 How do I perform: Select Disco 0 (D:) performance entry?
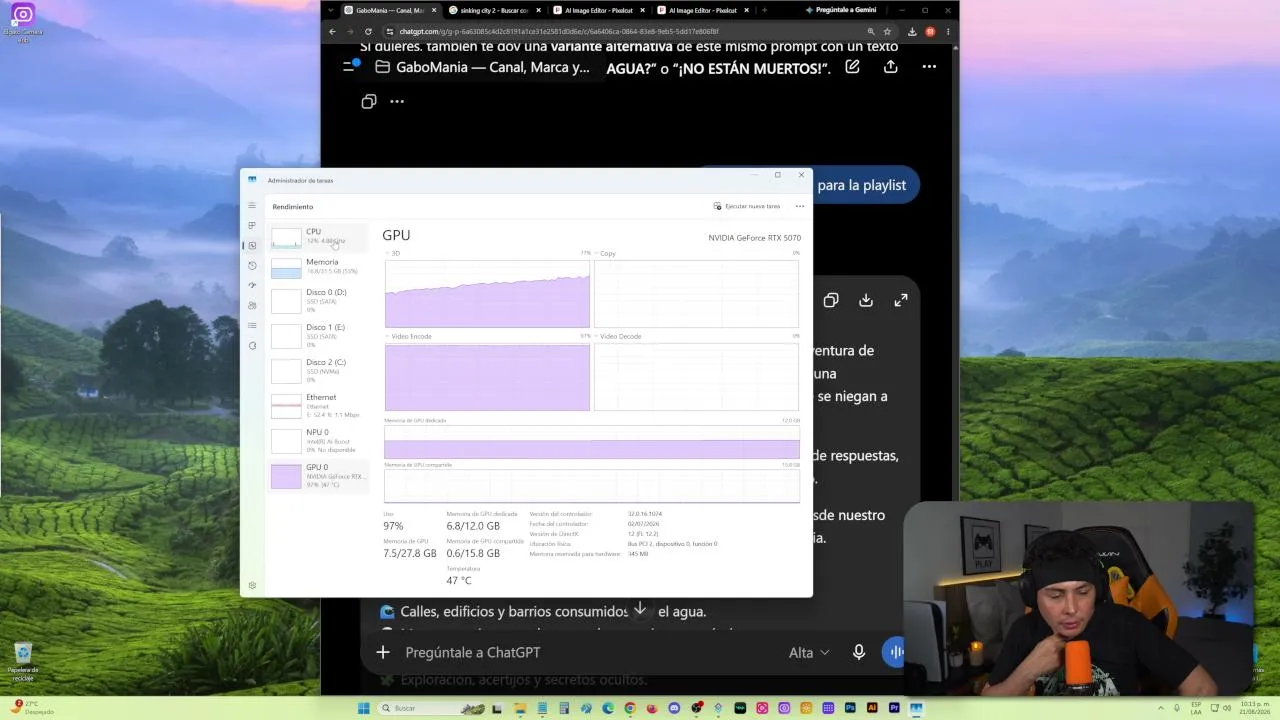tap(319, 300)
